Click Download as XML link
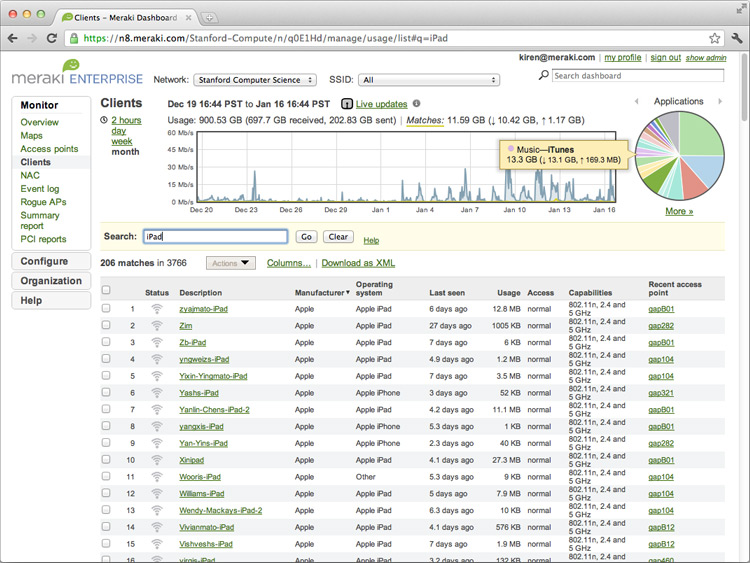750x563 pixels. click(x=358, y=263)
